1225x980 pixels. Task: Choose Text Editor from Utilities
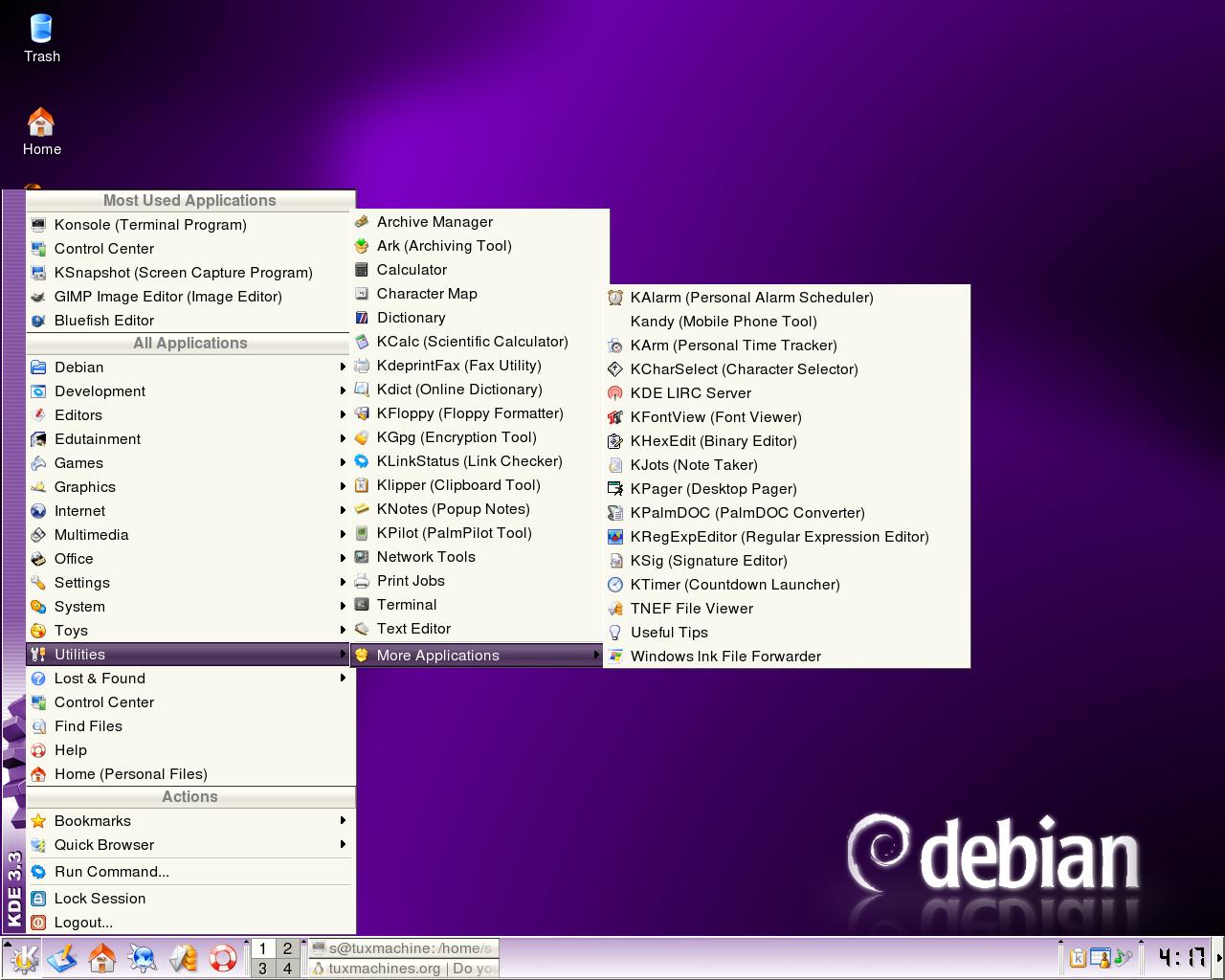(479, 629)
